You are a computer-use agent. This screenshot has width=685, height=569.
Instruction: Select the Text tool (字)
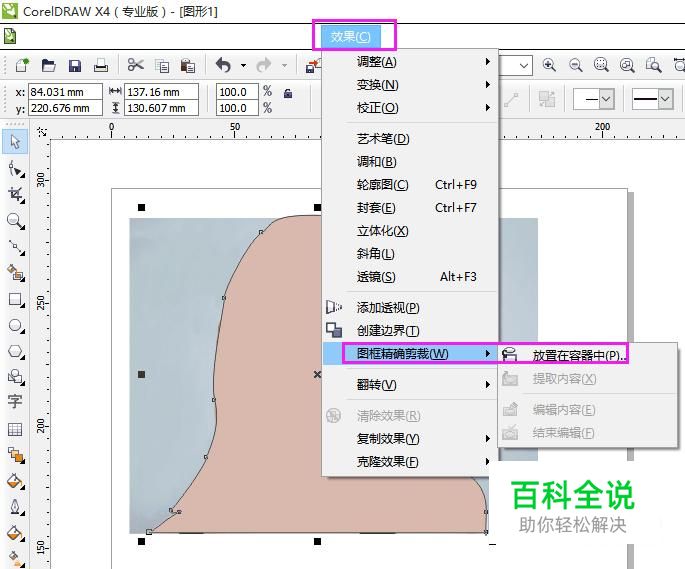pos(15,401)
